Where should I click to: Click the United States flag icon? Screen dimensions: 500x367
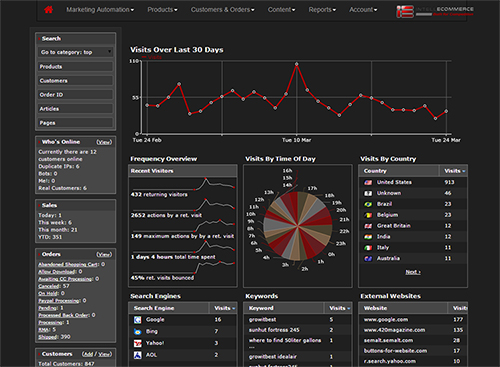pos(368,182)
